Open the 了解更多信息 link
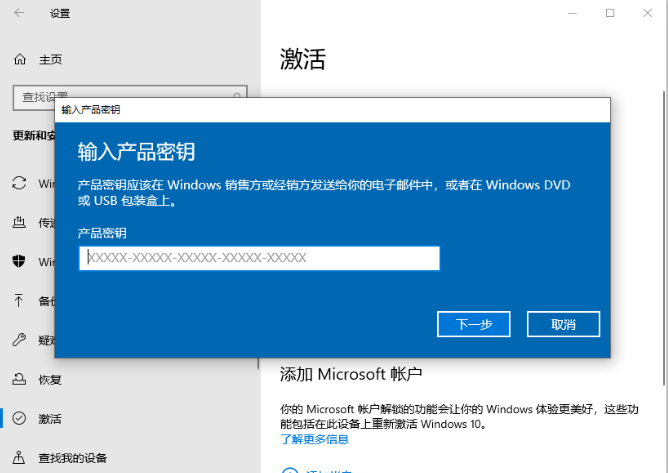Screen dimensions: 668x473 click(314, 439)
